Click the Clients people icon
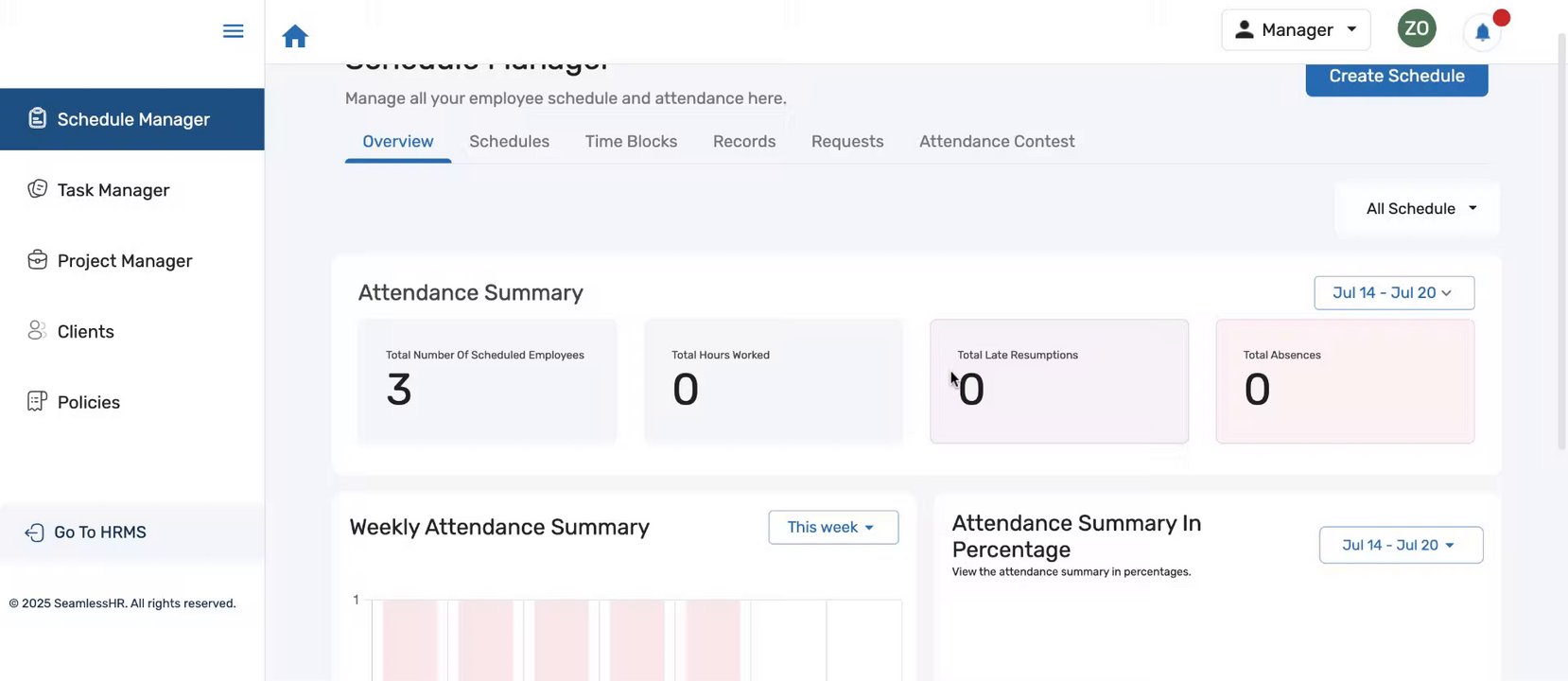Image resolution: width=1568 pixels, height=681 pixels. pos(37,330)
